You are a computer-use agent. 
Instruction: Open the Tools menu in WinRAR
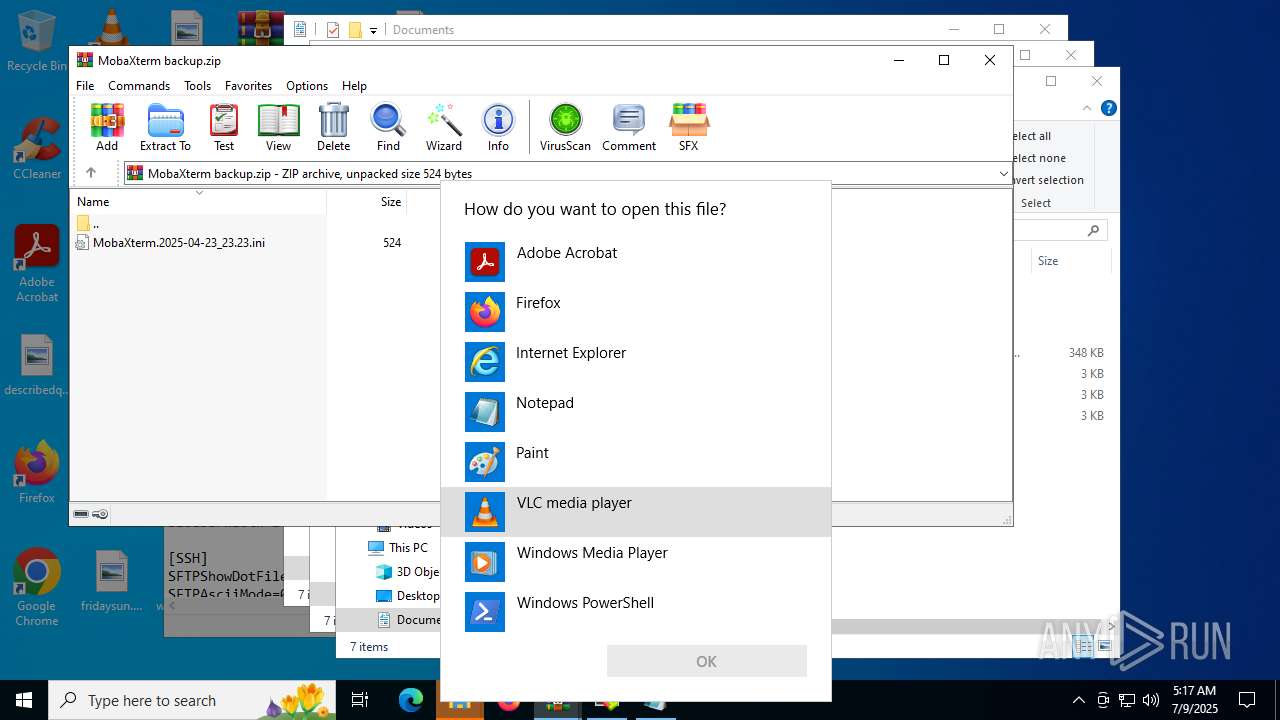coord(197,86)
